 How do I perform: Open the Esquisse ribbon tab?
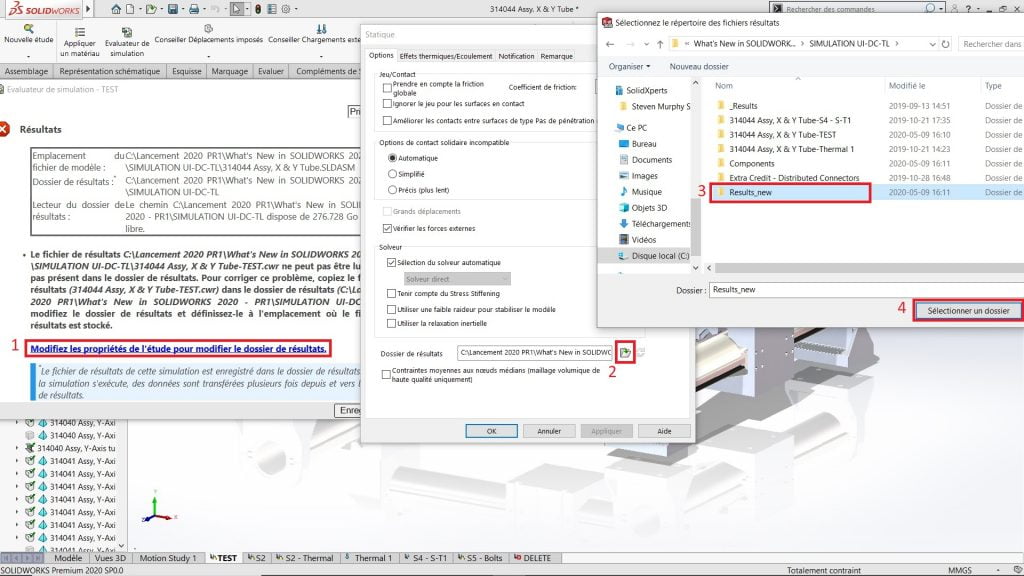(x=187, y=71)
